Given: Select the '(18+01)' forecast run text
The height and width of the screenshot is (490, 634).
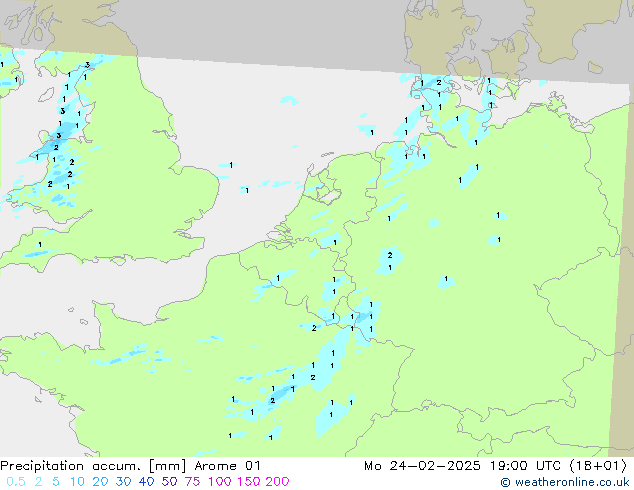Looking at the screenshot, I should coord(599,466).
